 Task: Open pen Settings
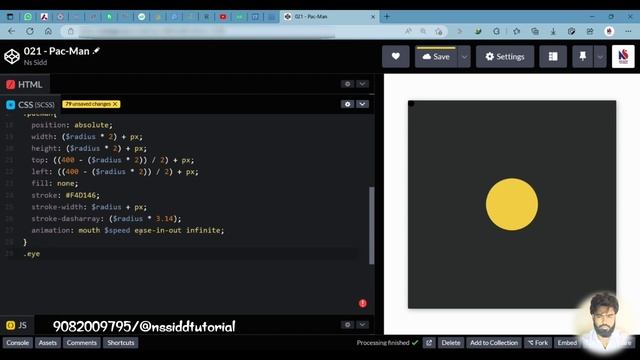point(505,57)
